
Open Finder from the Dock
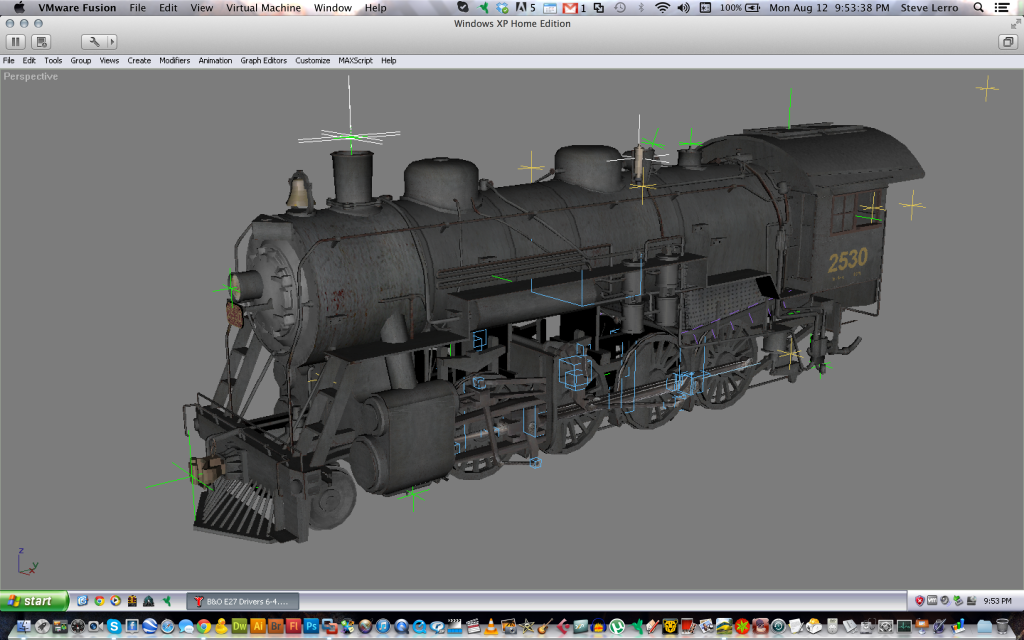pos(24,626)
